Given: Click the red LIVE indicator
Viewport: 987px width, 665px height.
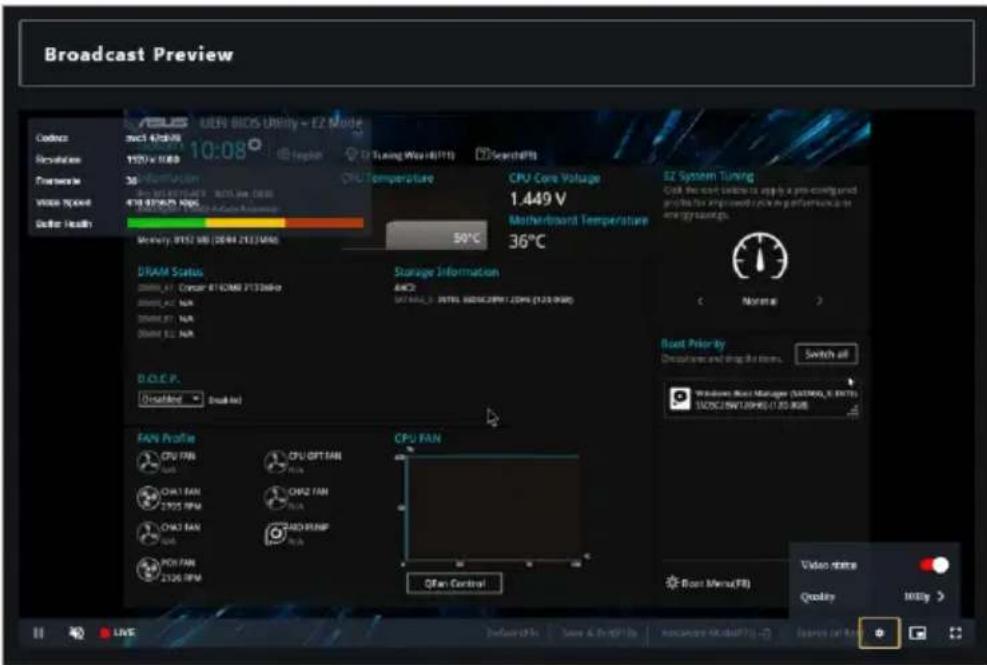Looking at the screenshot, I should tap(118, 632).
